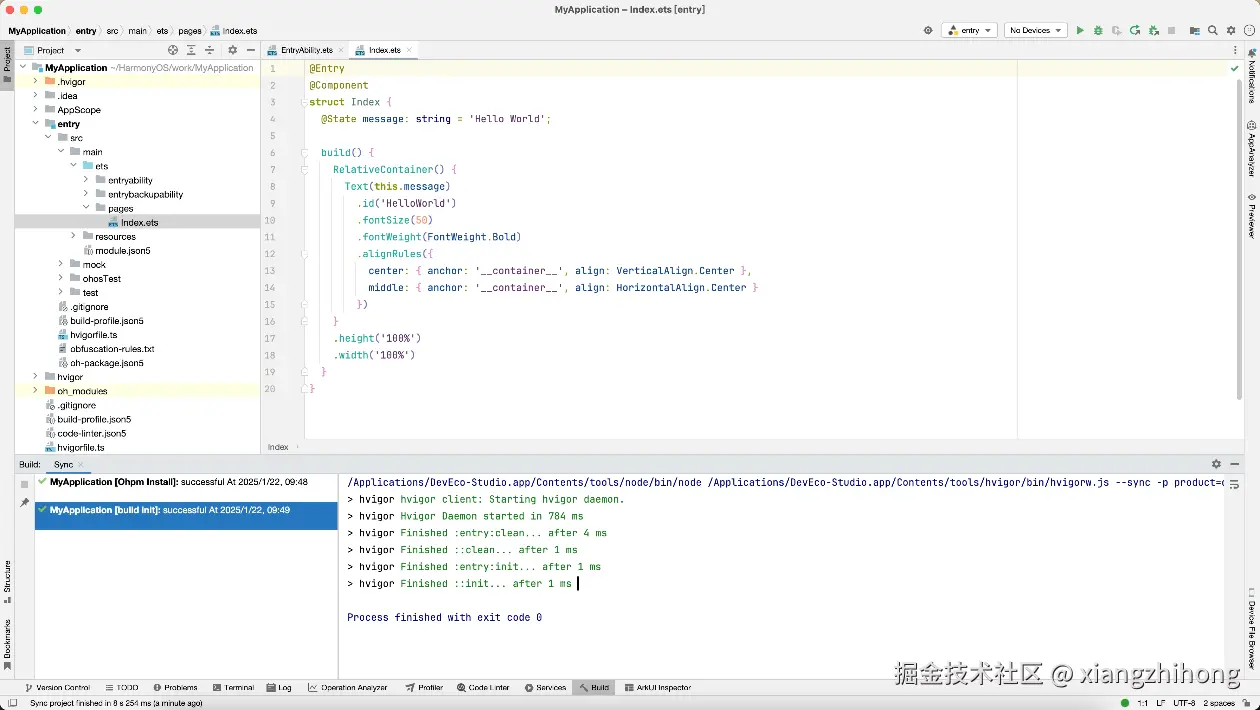The image size is (1260, 710).
Task: Hide the Project panel with minus icon
Action: tap(249, 50)
